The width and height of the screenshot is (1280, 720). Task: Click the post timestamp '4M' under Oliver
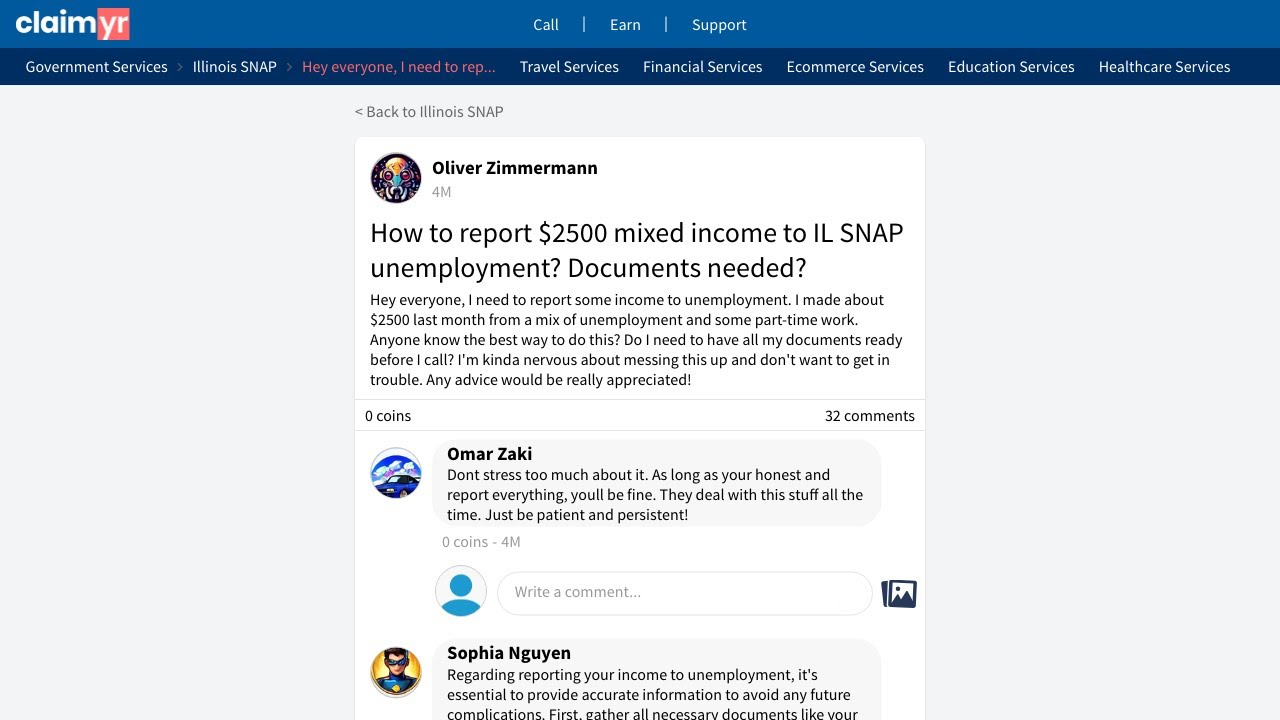click(x=442, y=192)
